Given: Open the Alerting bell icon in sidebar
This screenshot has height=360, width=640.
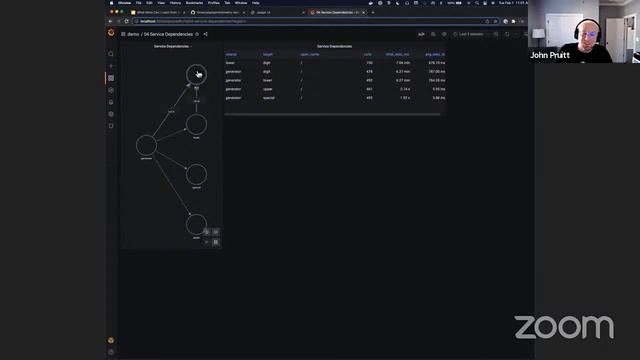Looking at the screenshot, I should click(111, 102).
